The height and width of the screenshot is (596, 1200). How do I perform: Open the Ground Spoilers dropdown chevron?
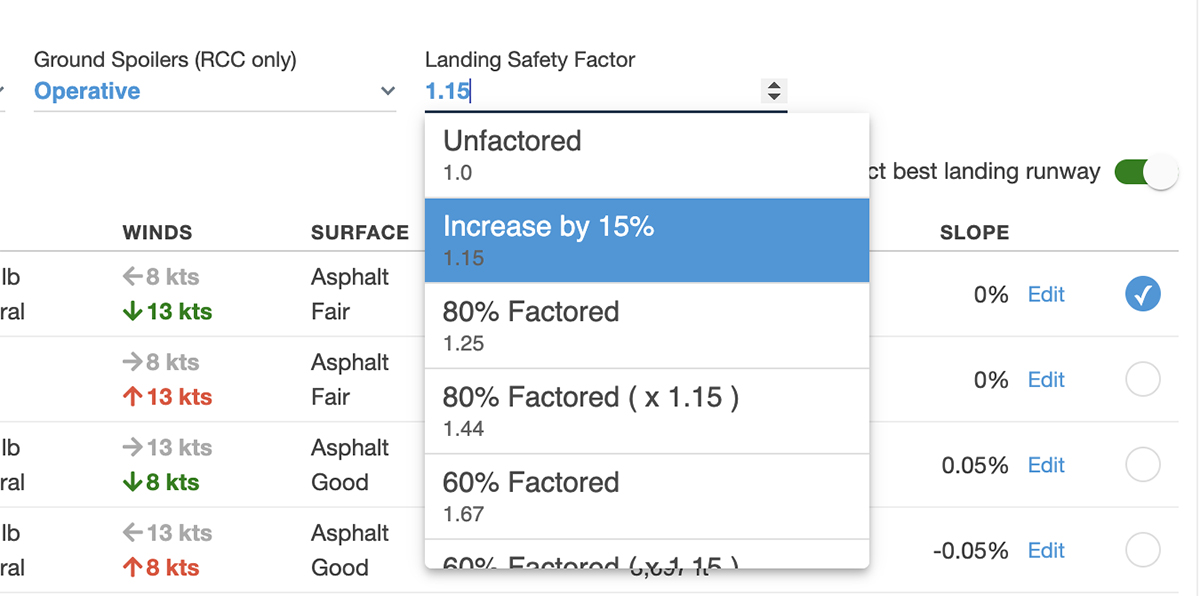point(388,92)
